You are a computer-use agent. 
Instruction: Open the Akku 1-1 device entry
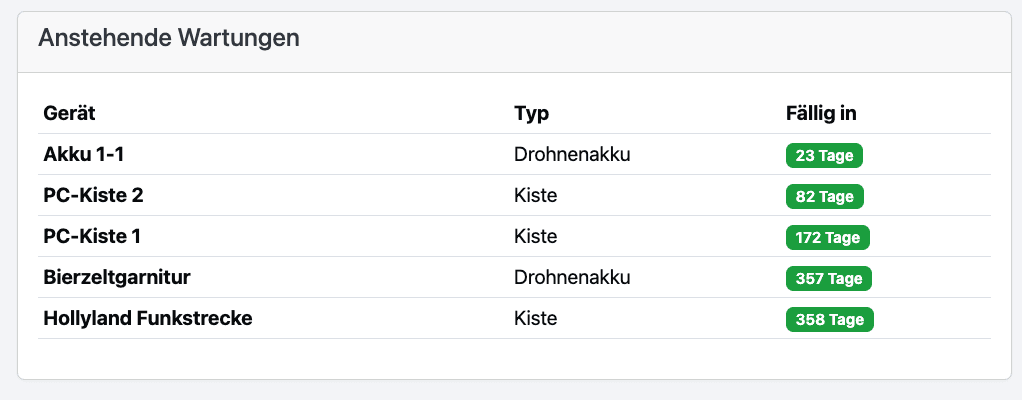(83, 155)
